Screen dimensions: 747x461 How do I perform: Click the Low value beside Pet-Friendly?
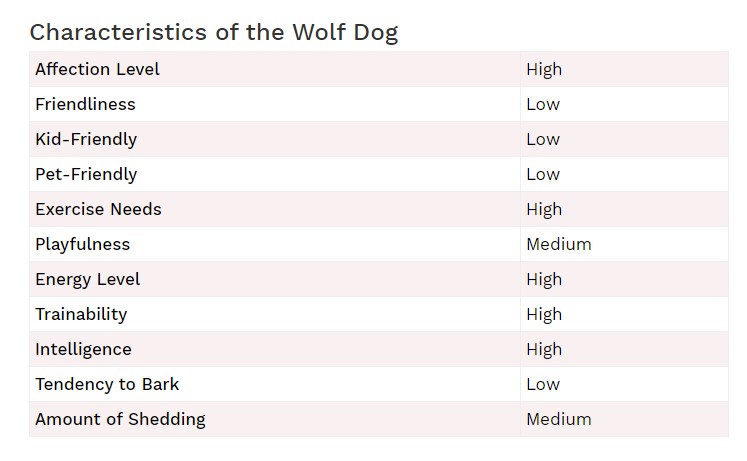tap(543, 174)
